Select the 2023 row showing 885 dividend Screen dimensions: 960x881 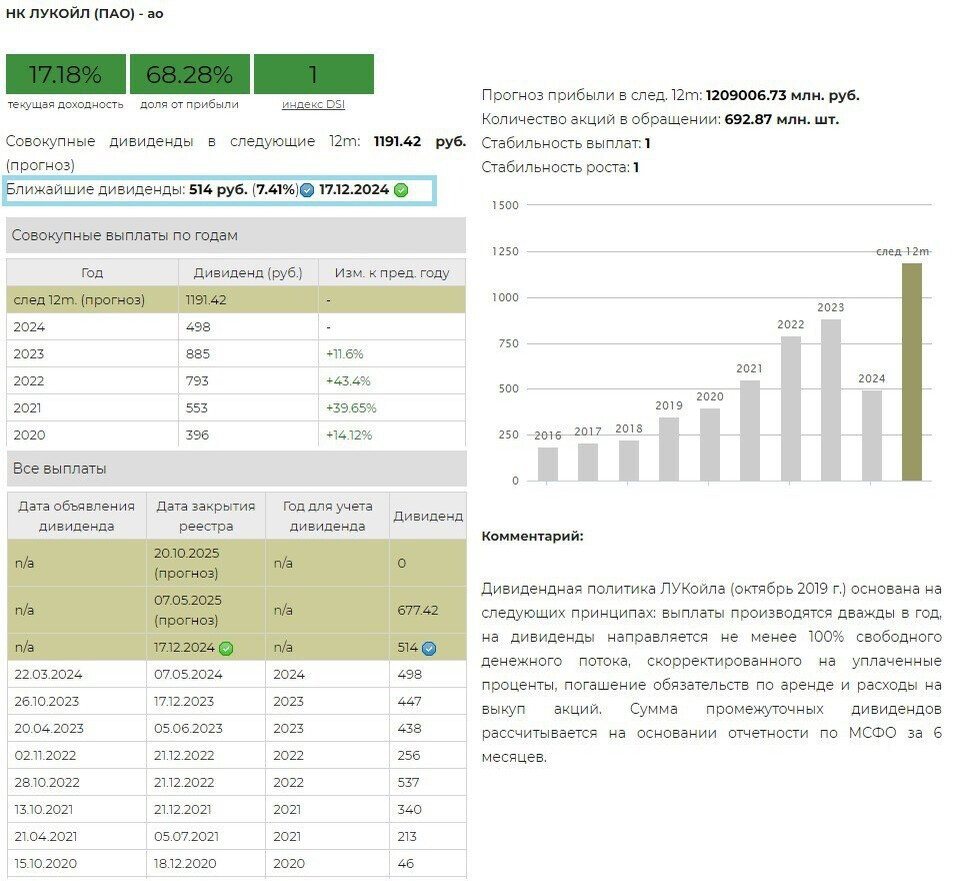coord(236,354)
